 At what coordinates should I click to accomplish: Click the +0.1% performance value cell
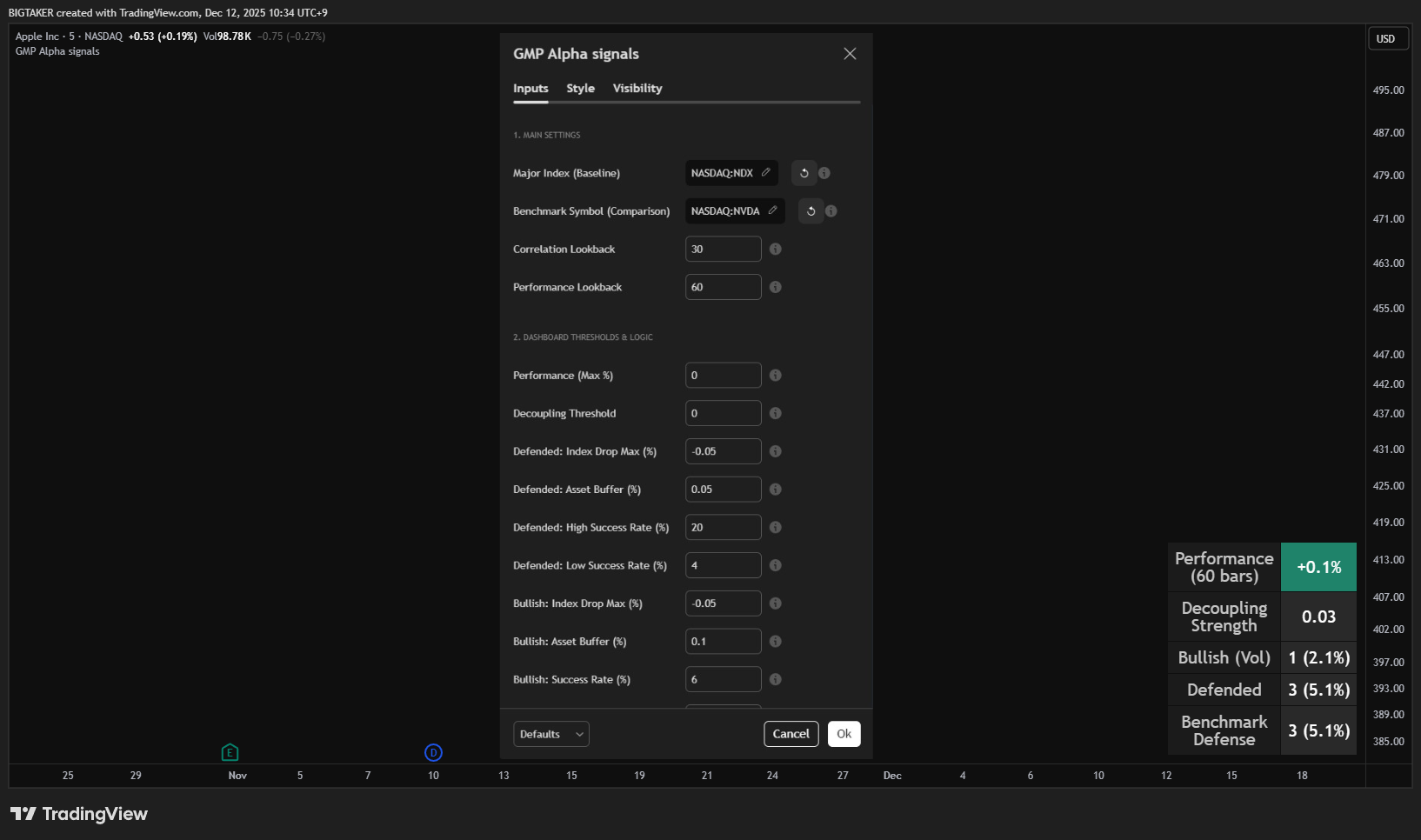point(1318,567)
